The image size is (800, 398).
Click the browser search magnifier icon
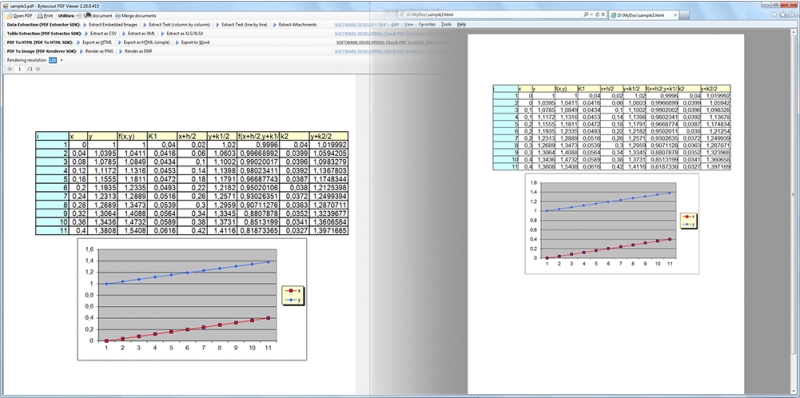tap(586, 15)
